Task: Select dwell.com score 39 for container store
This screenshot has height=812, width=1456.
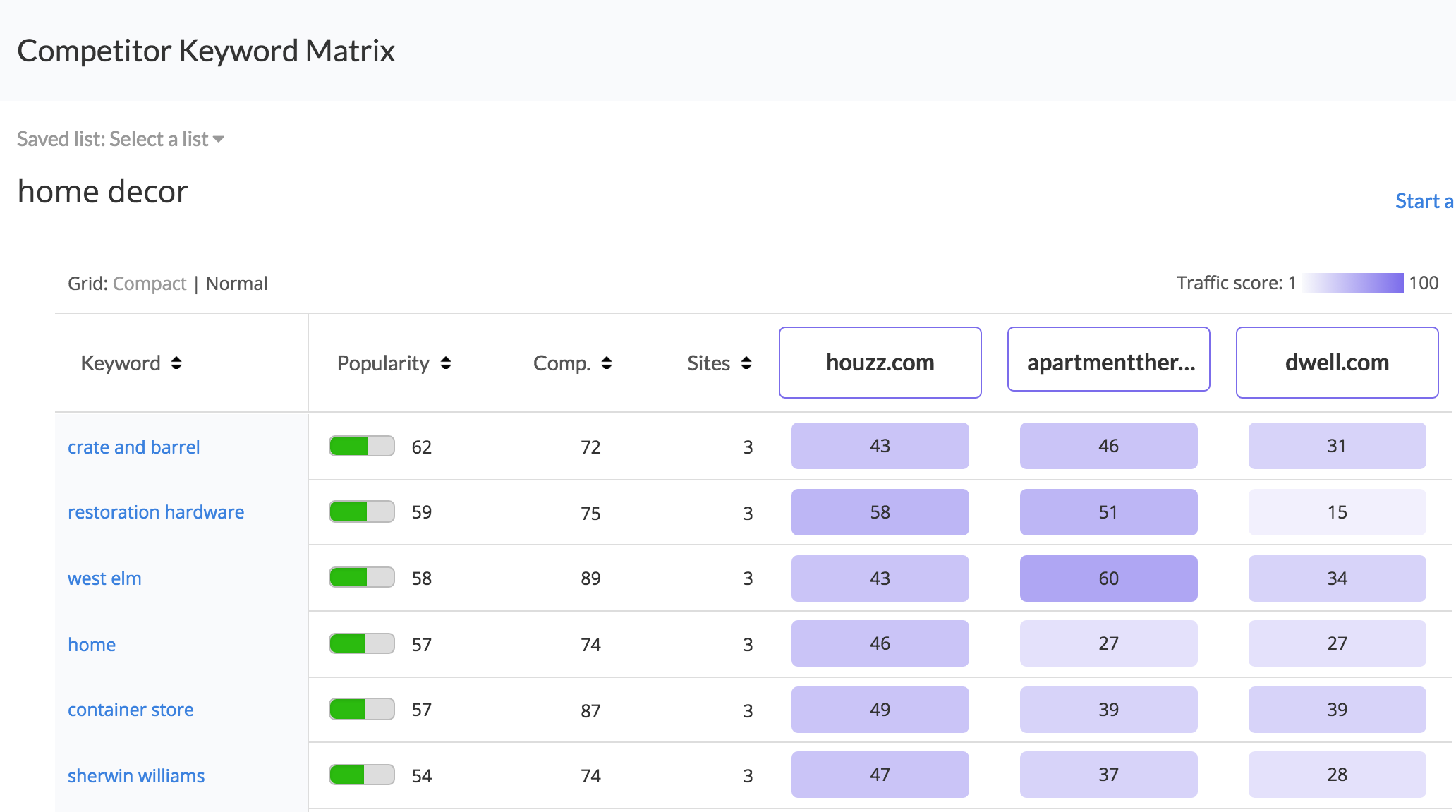Action: [1337, 710]
